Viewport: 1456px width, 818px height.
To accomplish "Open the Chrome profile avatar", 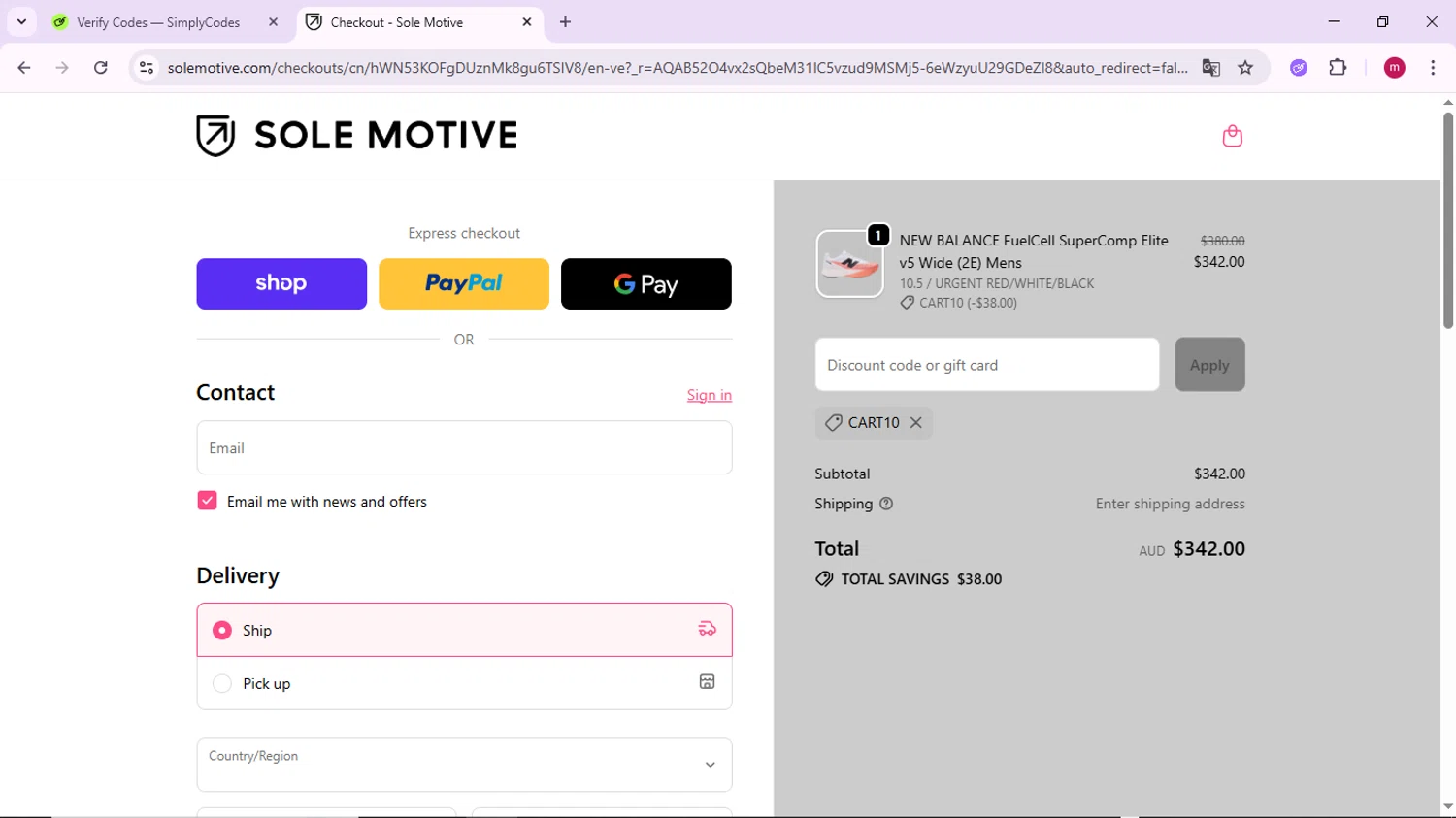I will pyautogui.click(x=1394, y=68).
